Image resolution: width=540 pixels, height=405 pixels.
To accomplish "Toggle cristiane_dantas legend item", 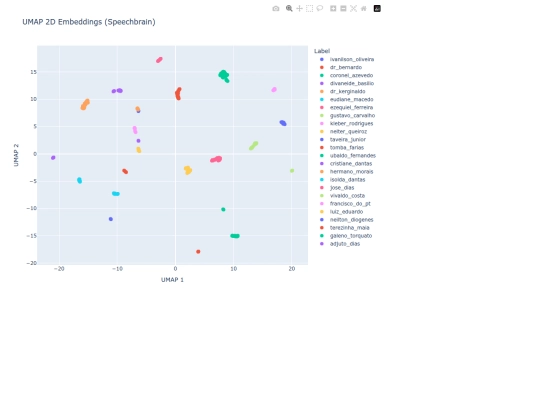I will (x=347, y=164).
